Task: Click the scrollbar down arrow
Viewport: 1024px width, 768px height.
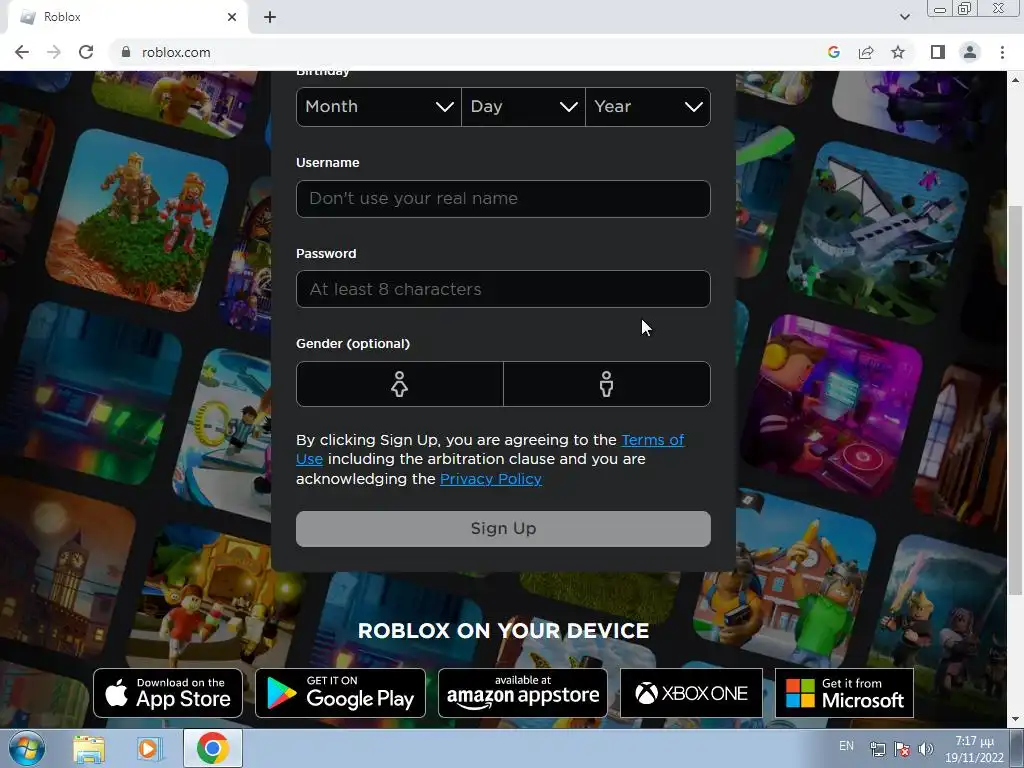Action: click(x=1015, y=719)
